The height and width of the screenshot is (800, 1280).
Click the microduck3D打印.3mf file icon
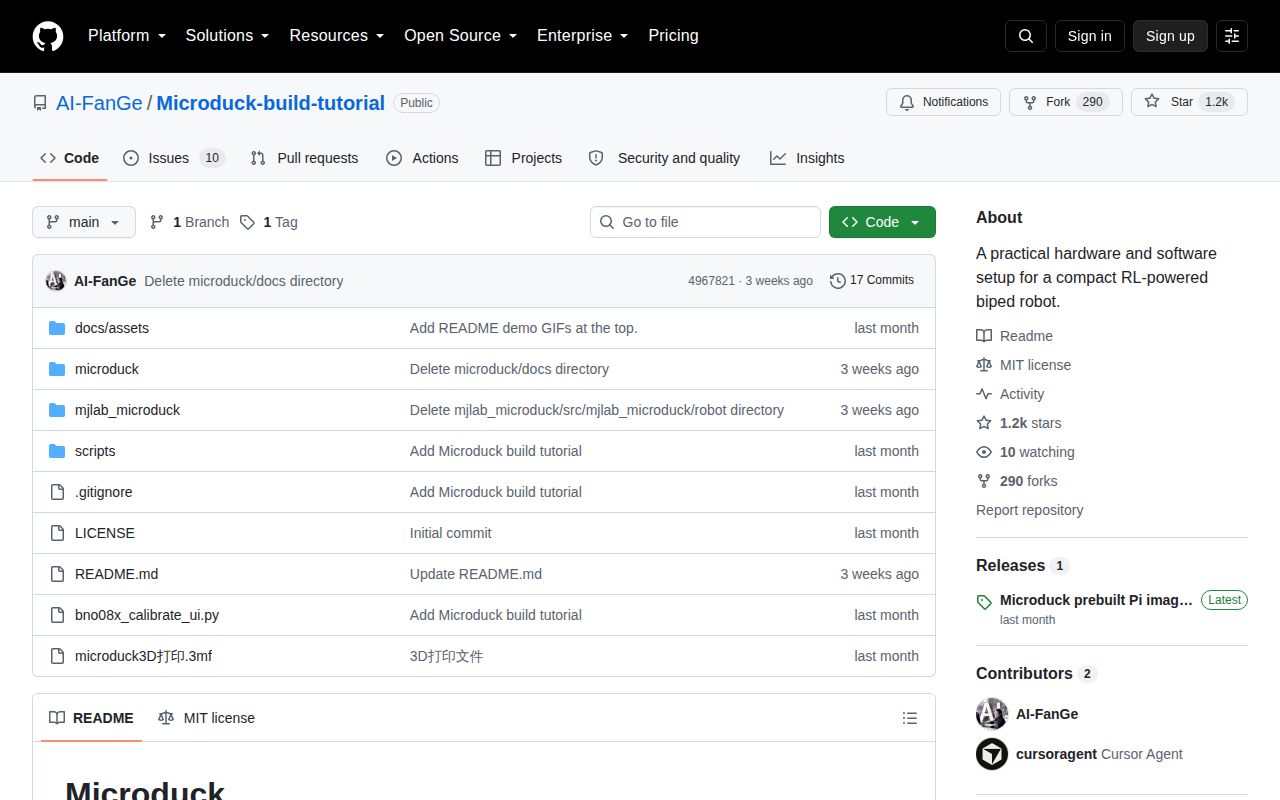pos(57,656)
